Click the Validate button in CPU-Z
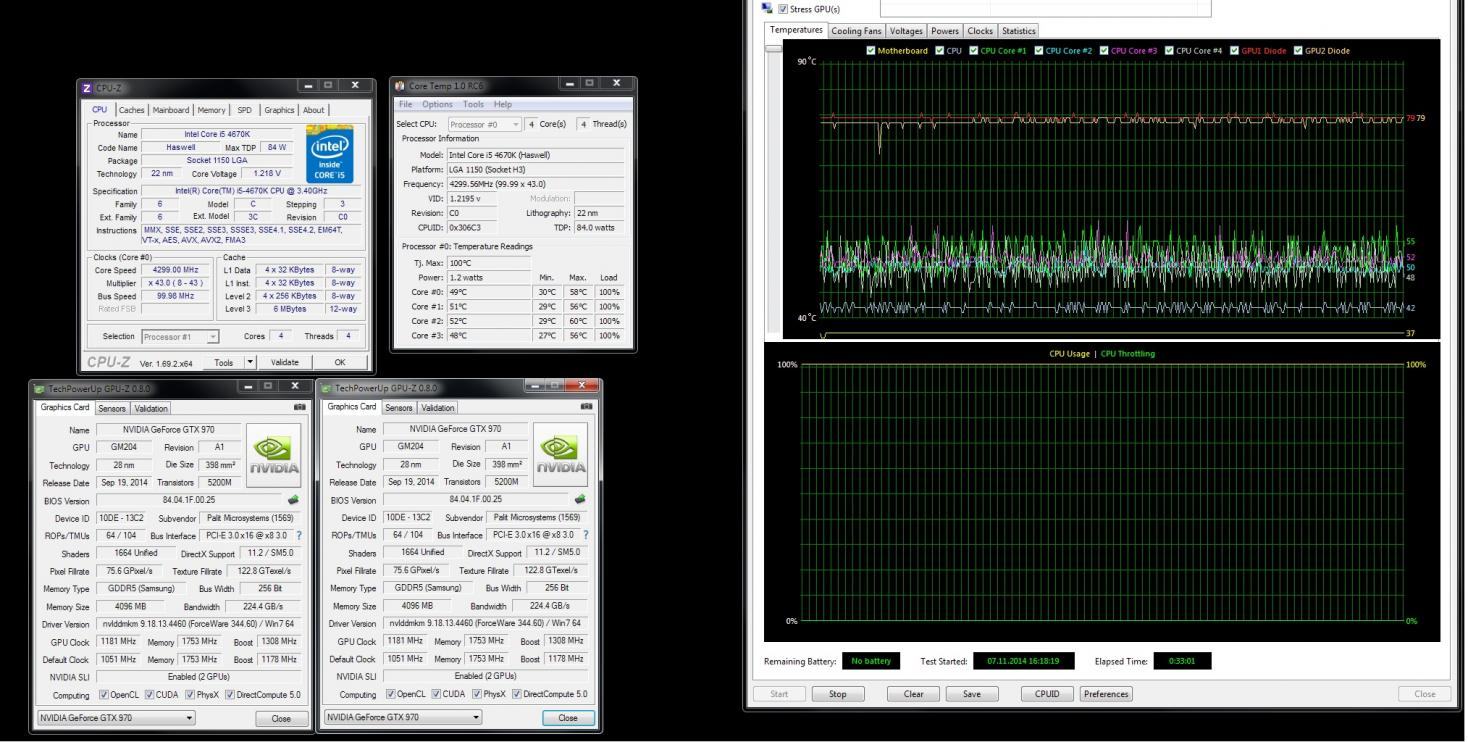This screenshot has width=1468, height=742. [285, 363]
